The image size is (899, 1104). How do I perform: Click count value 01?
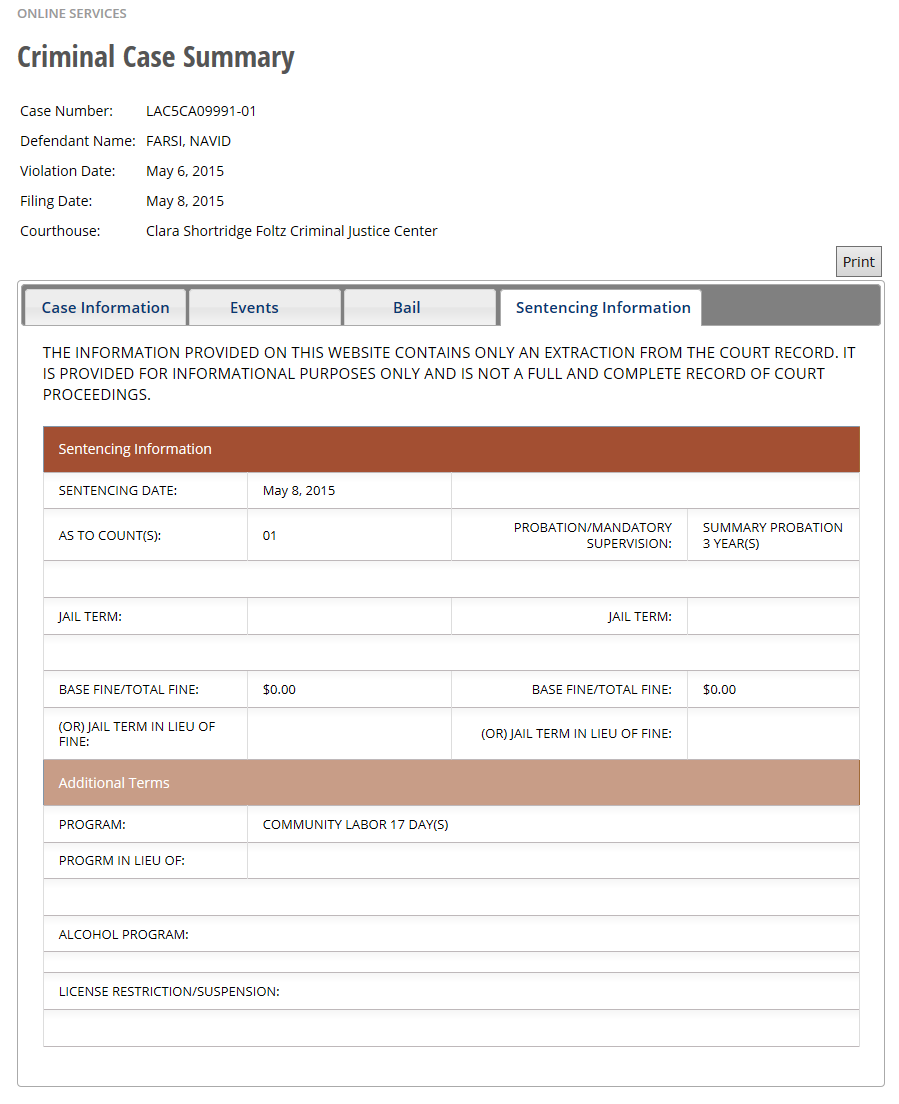(270, 536)
